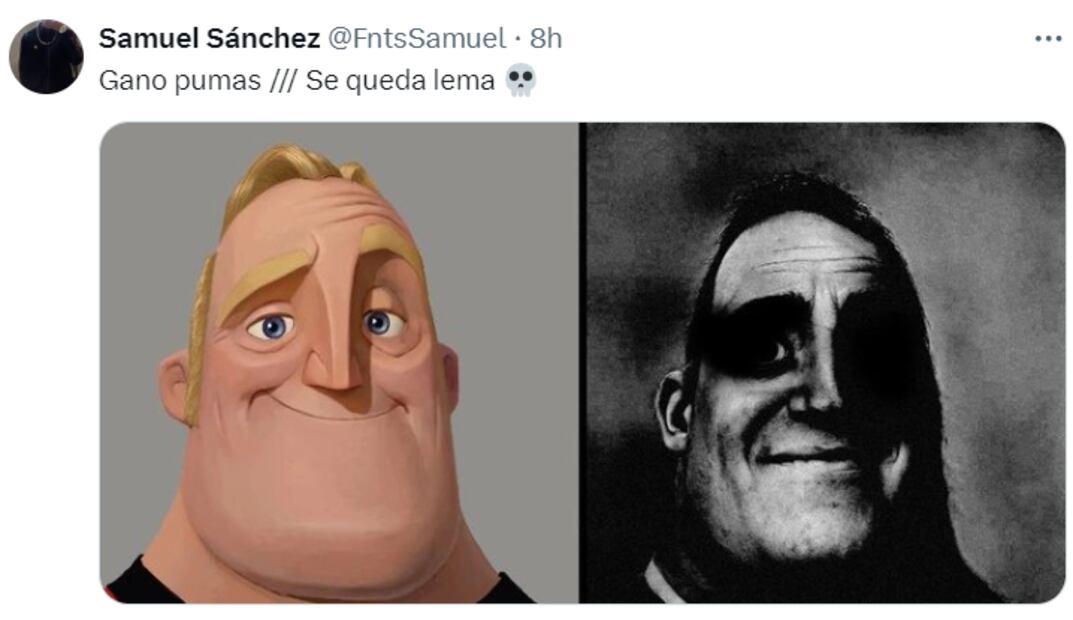Image resolution: width=1073 pixels, height=620 pixels.
Task: Open the right dark black-and-white image
Action: coord(822,362)
